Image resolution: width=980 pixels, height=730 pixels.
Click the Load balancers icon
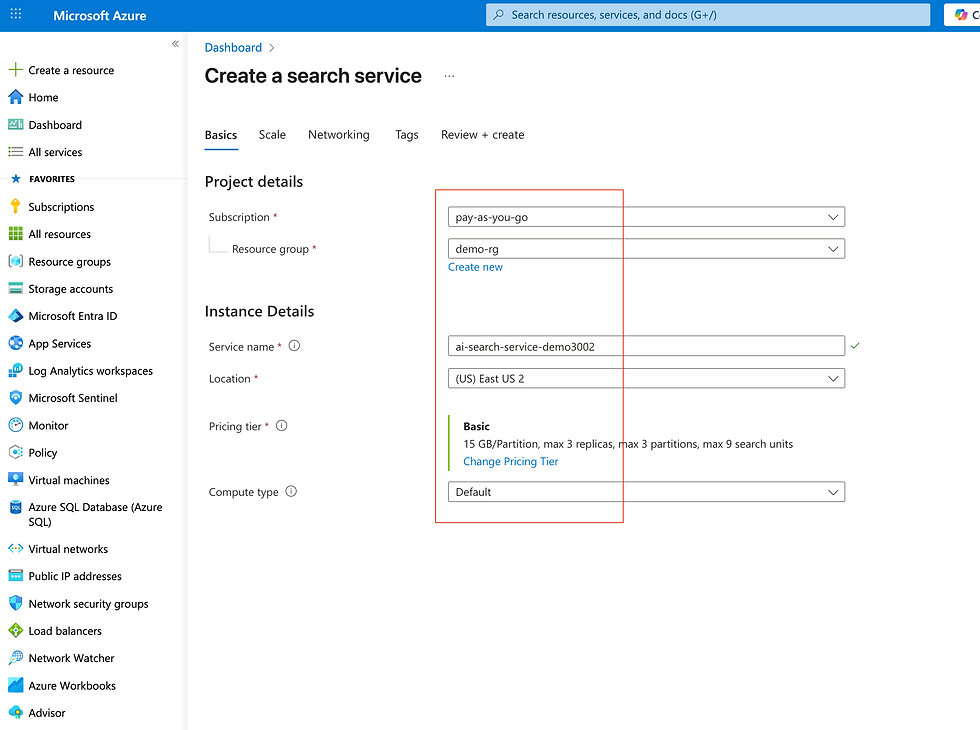pos(15,631)
